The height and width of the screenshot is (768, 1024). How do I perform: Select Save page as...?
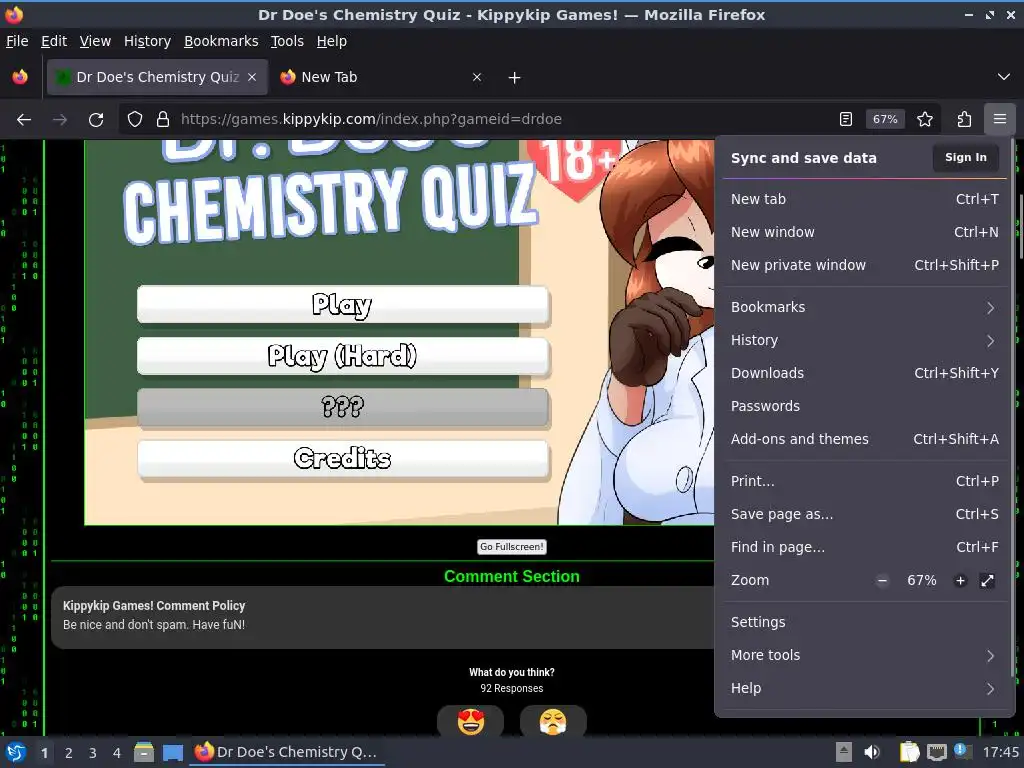[863, 515]
